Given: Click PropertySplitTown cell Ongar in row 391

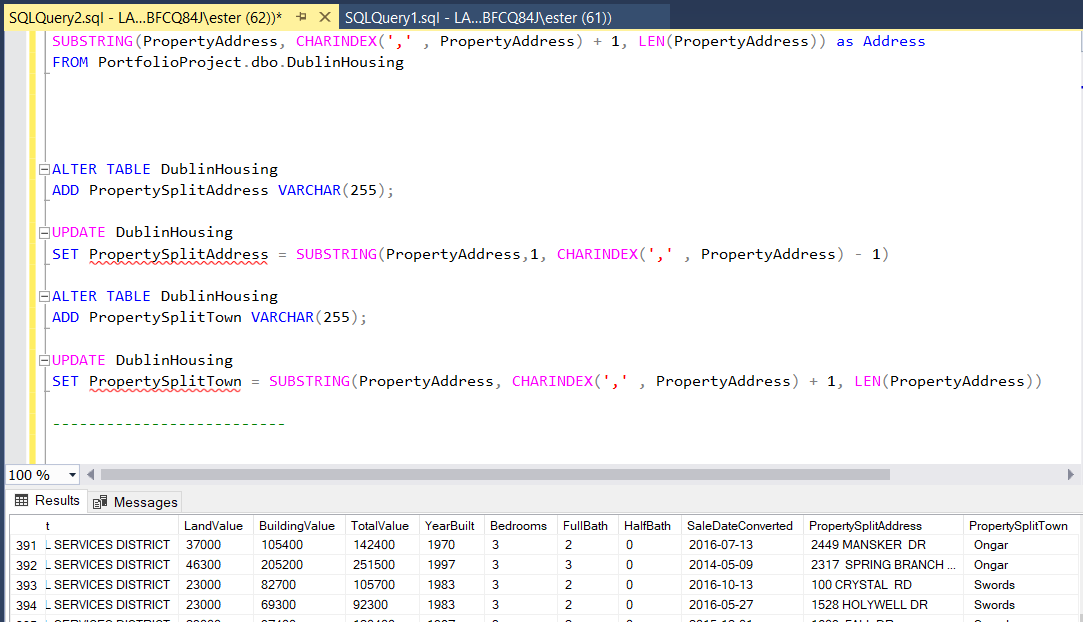Looking at the screenshot, I should coord(1022,545).
